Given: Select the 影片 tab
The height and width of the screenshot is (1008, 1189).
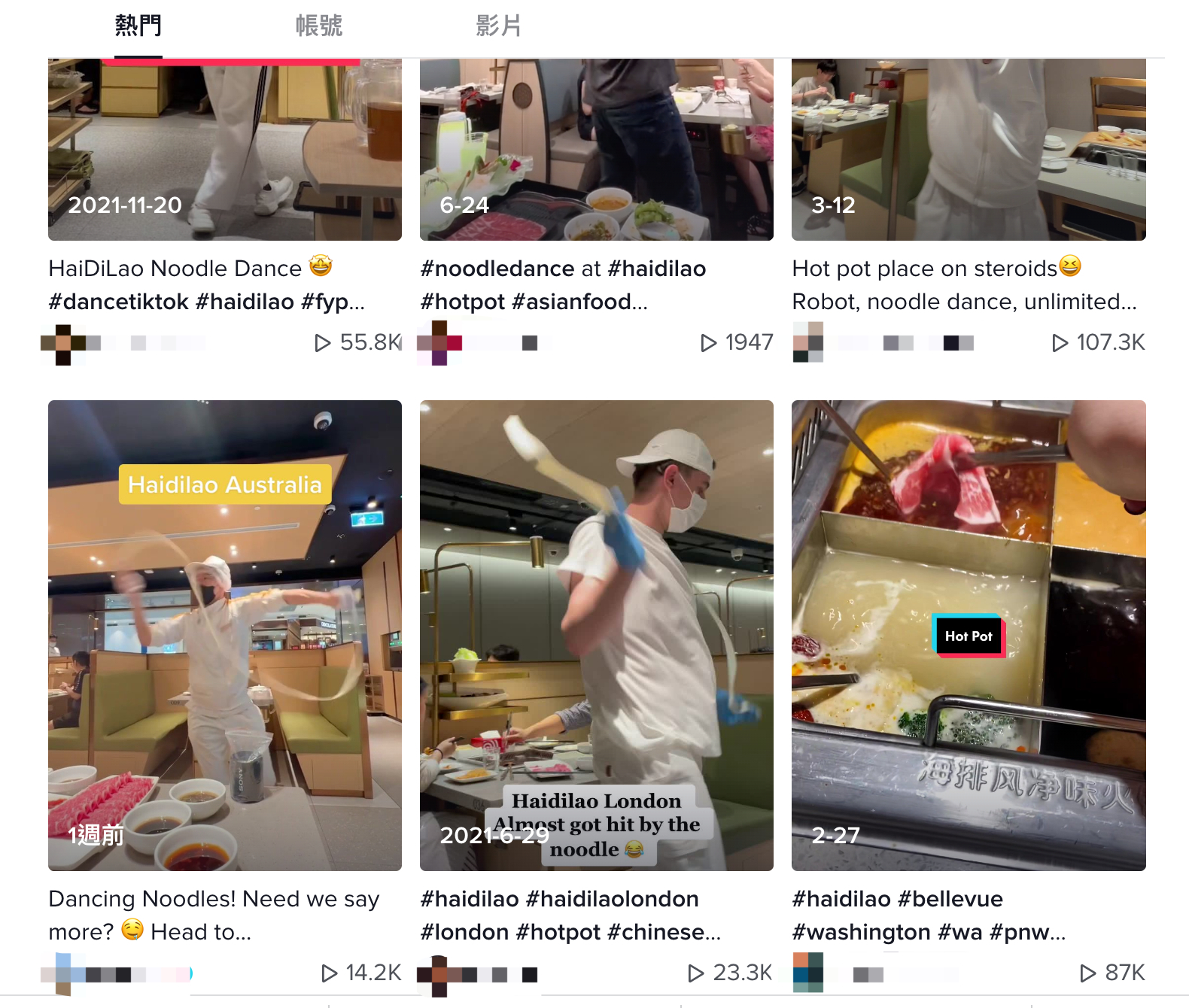Looking at the screenshot, I should click(x=498, y=26).
